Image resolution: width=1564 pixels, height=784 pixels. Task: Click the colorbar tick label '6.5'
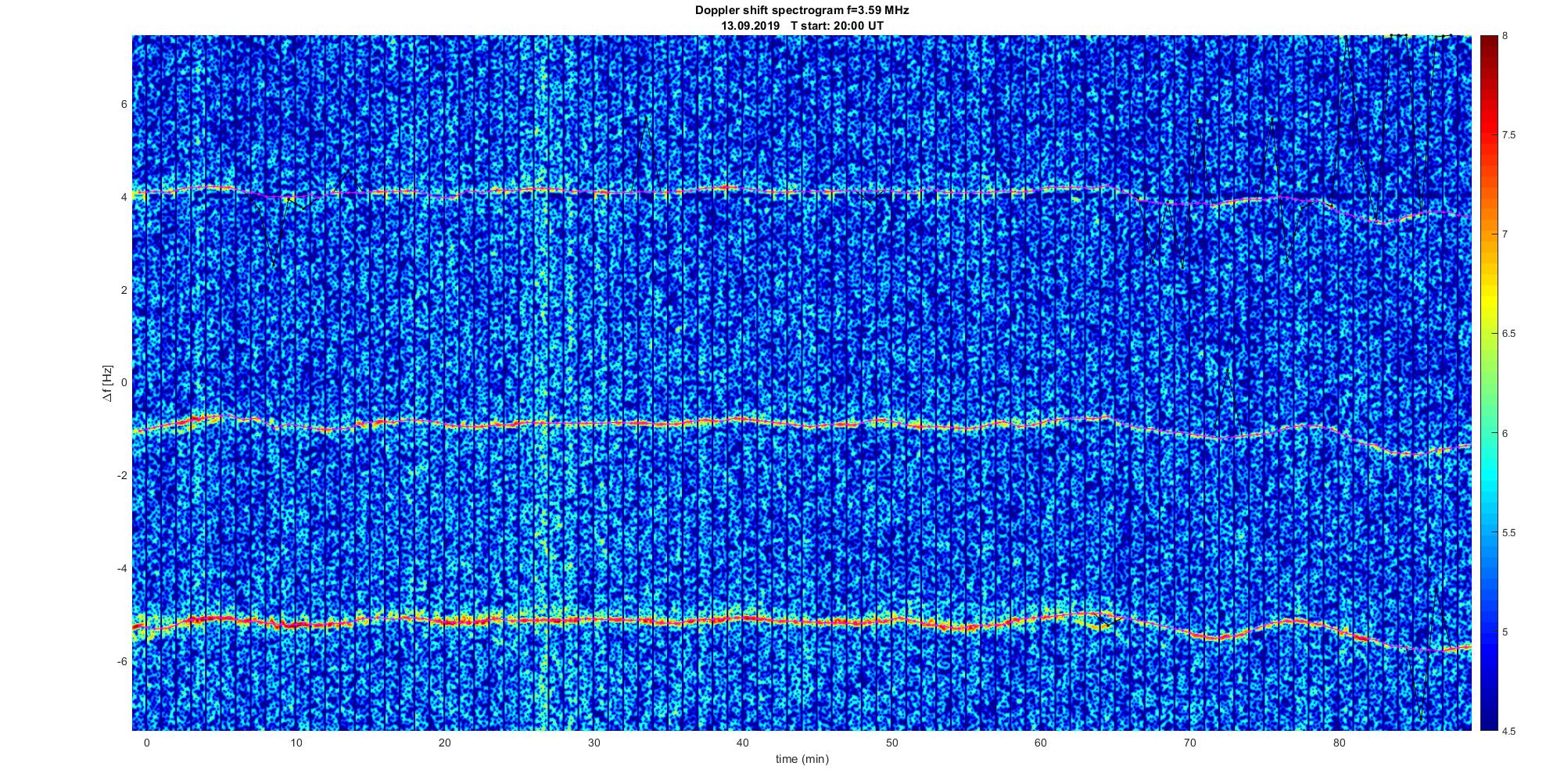pos(1509,334)
